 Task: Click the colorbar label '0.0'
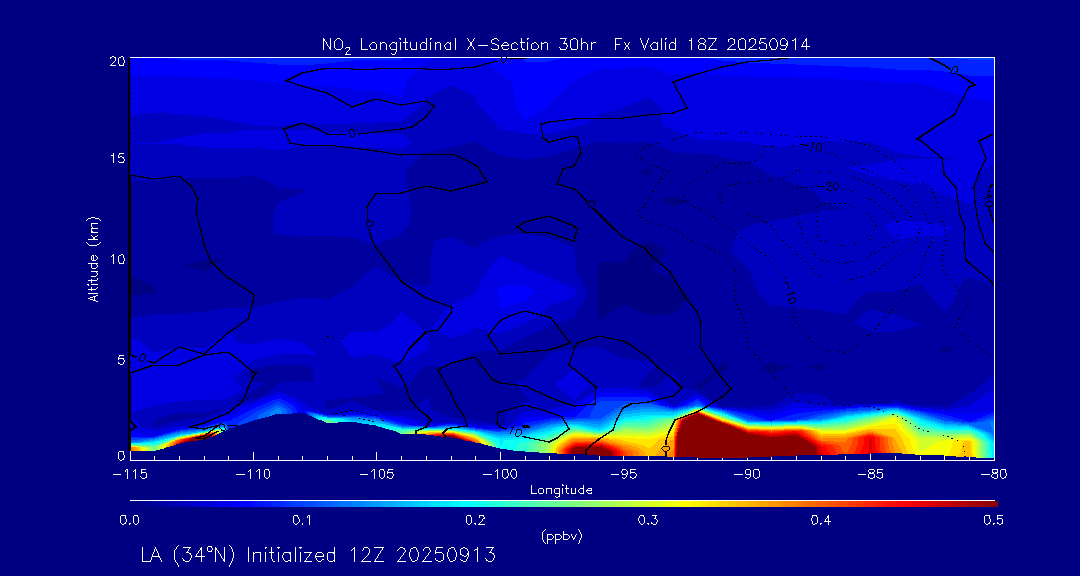point(130,521)
